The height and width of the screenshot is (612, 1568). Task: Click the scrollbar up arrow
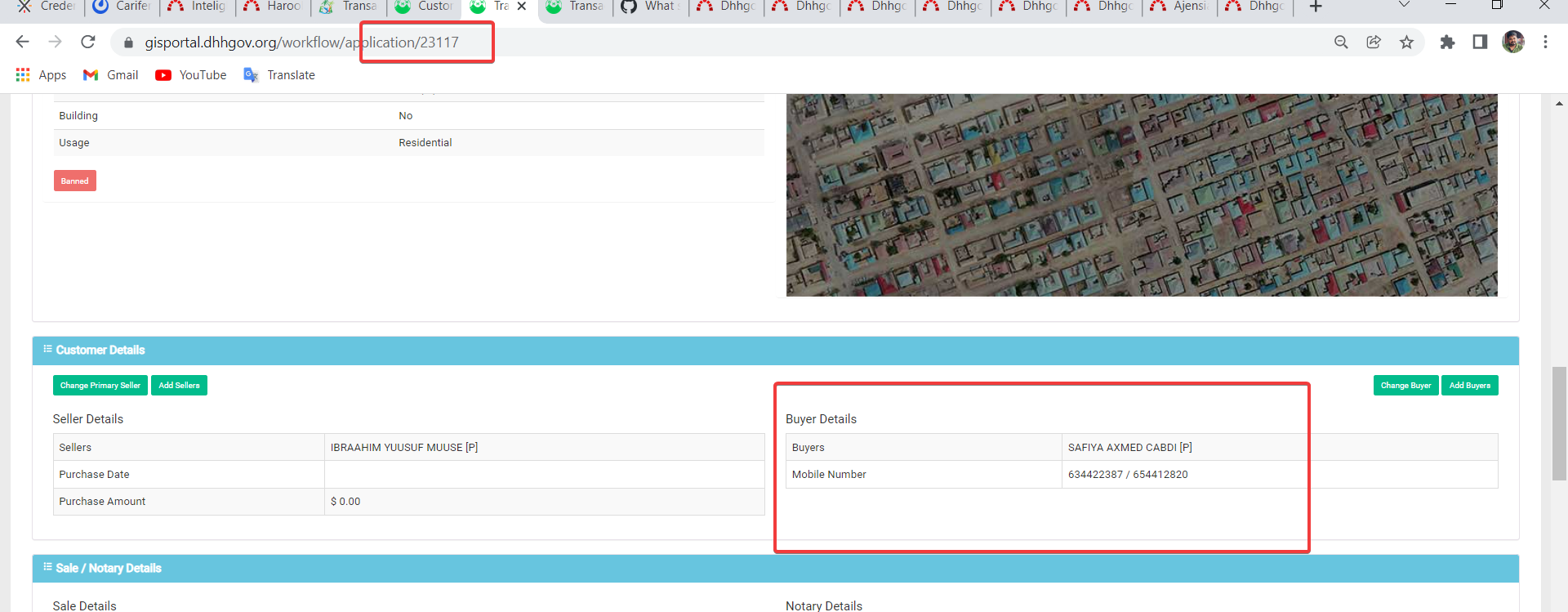coord(1559,104)
